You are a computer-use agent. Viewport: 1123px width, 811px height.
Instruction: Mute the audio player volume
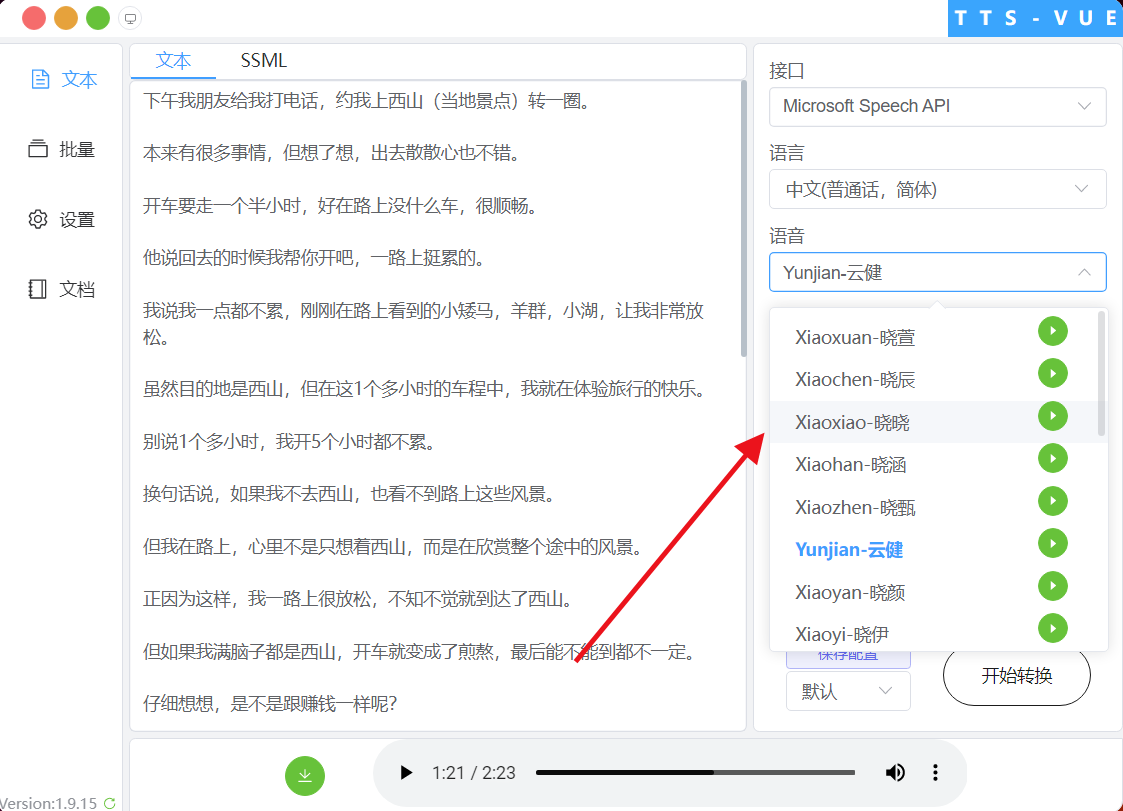point(895,772)
